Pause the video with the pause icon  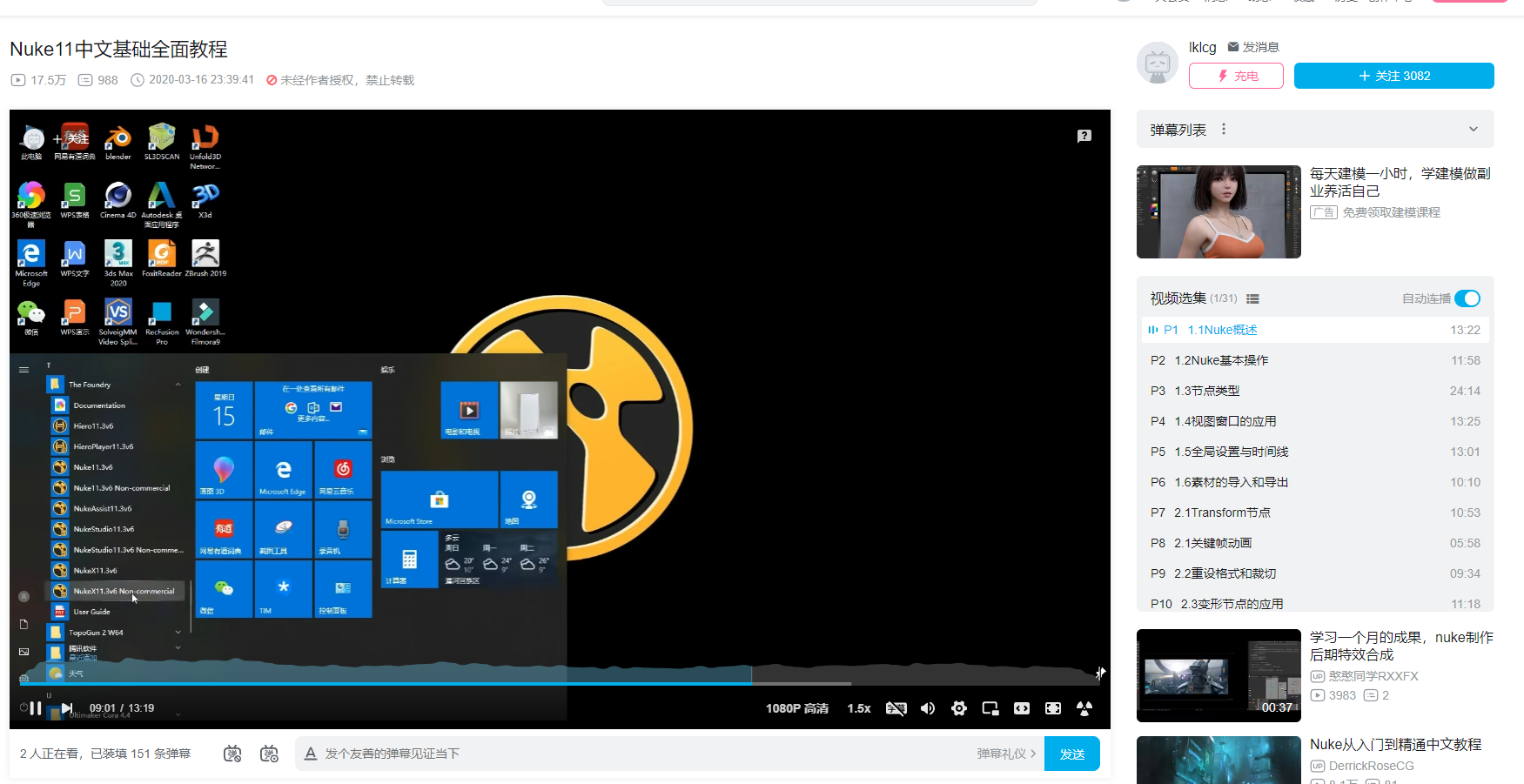(36, 708)
